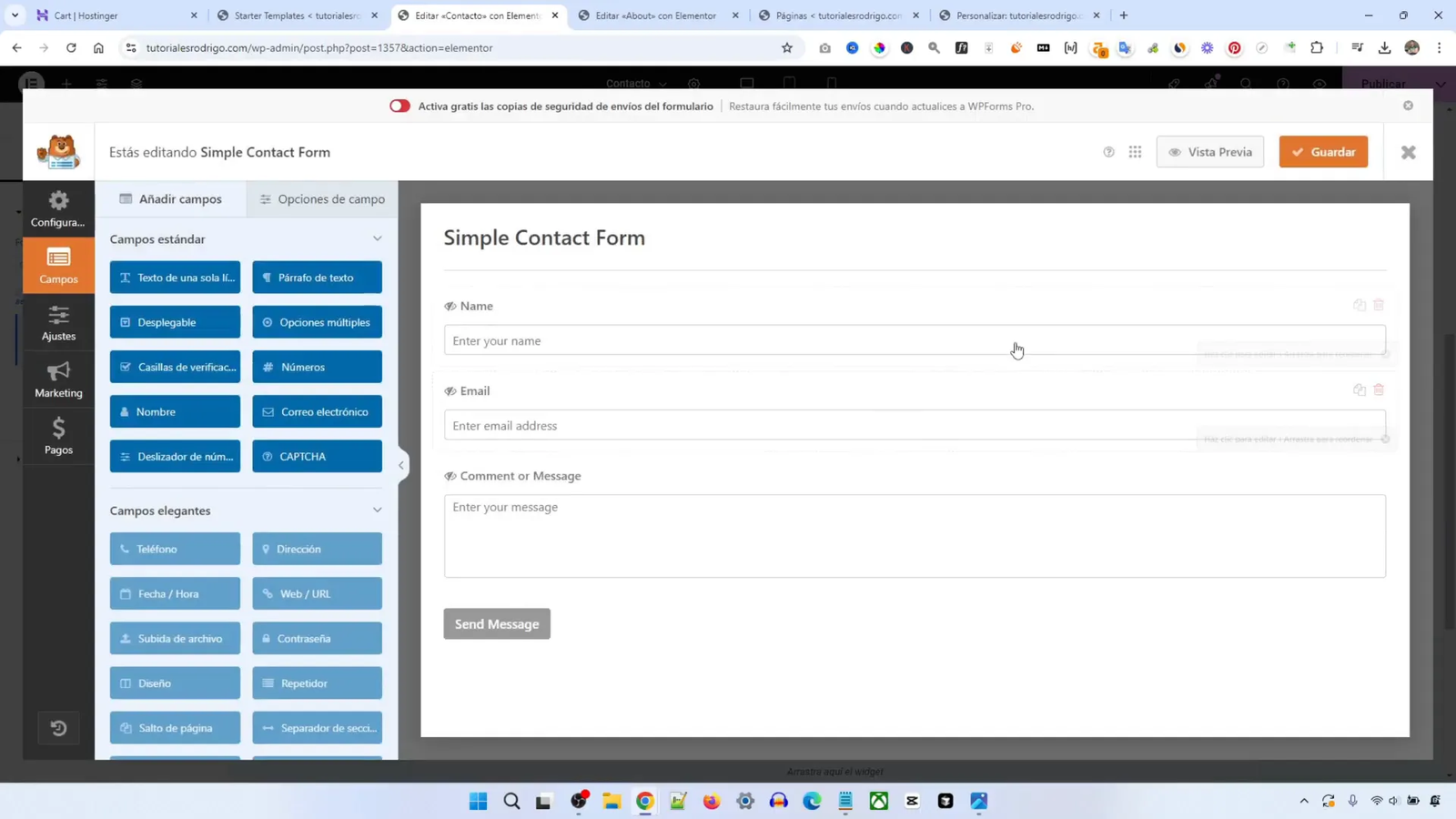
Task: Collapse the fields panel with the side arrow
Action: click(x=401, y=465)
